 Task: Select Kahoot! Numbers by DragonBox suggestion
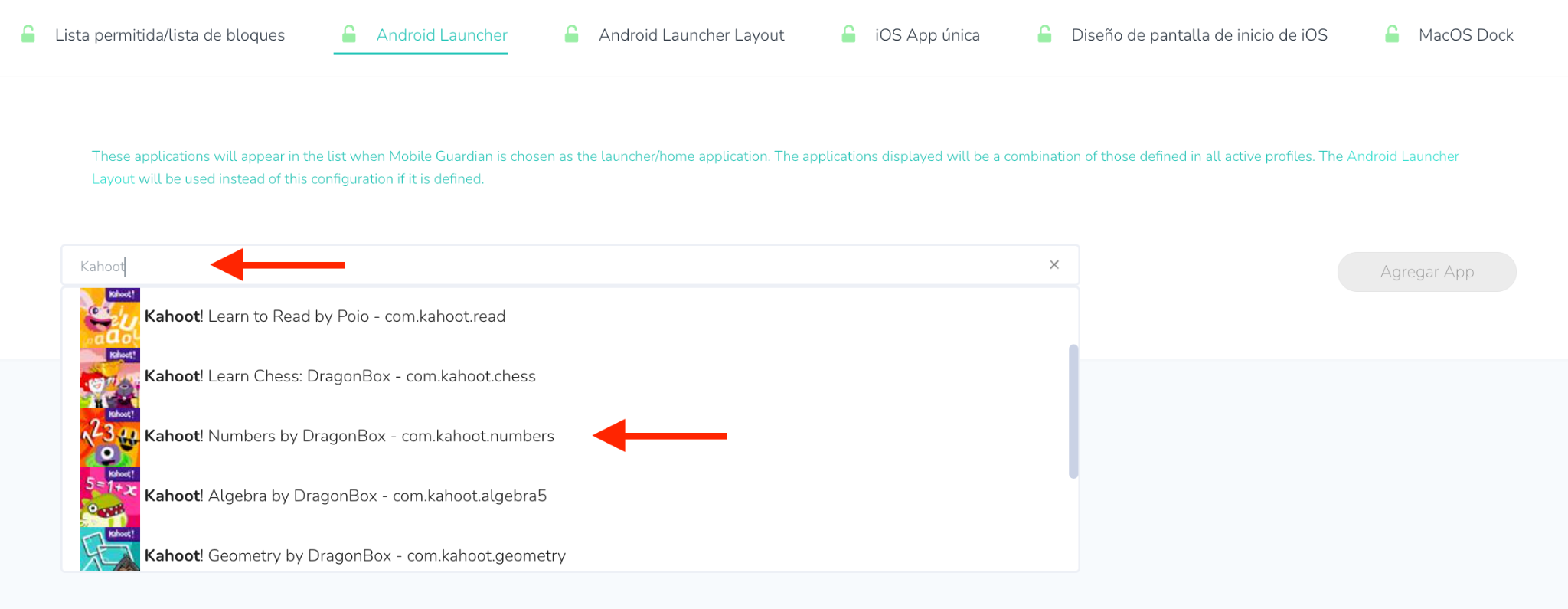coord(349,437)
